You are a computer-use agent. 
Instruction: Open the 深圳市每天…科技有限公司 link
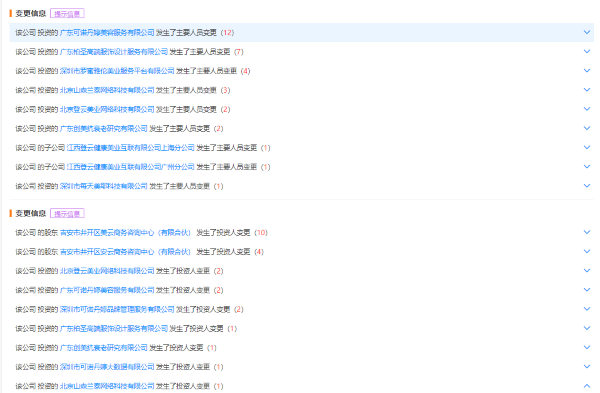(x=104, y=186)
